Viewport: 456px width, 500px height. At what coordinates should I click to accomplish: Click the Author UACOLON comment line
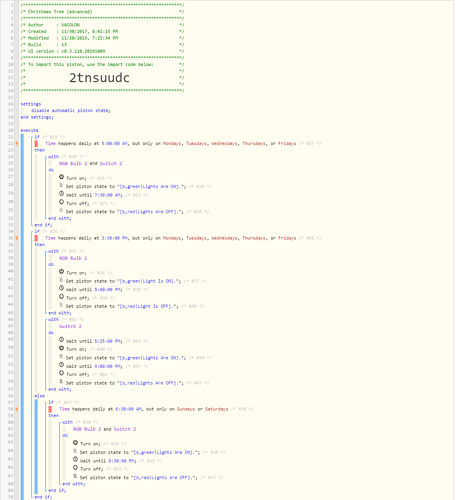pyautogui.click(x=102, y=25)
